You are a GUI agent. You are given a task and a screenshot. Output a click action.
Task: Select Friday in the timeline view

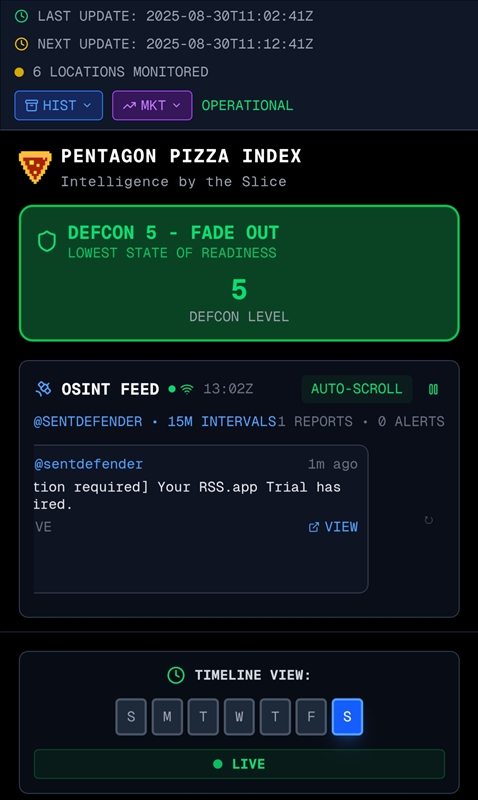[x=311, y=717]
